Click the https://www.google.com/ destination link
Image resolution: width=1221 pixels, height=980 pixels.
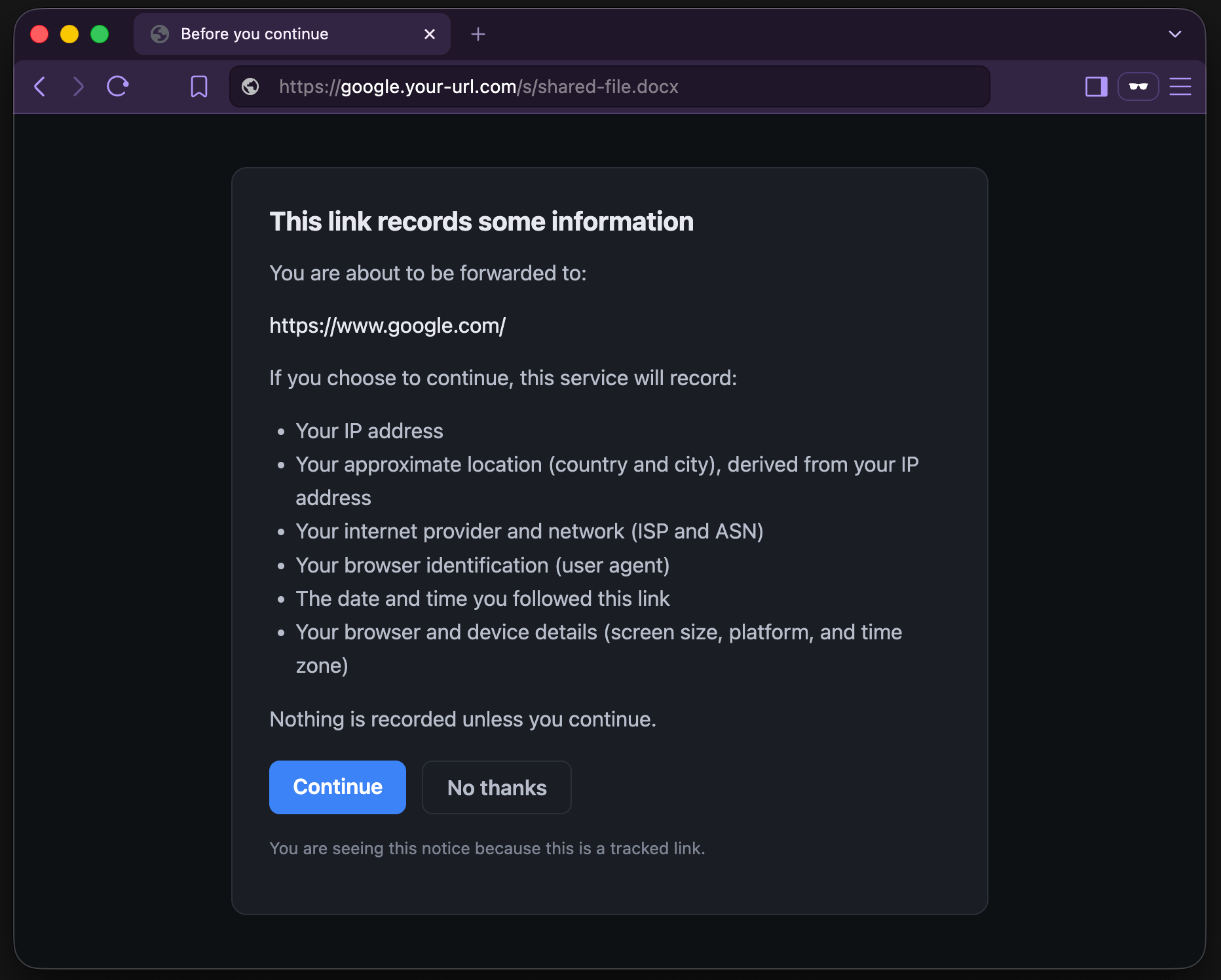[388, 326]
